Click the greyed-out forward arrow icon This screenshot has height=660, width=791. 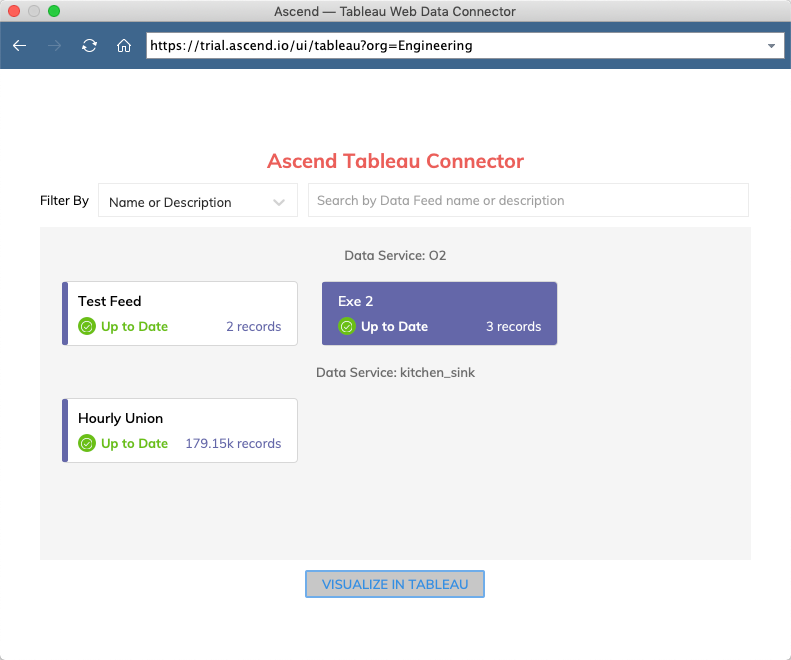(54, 46)
